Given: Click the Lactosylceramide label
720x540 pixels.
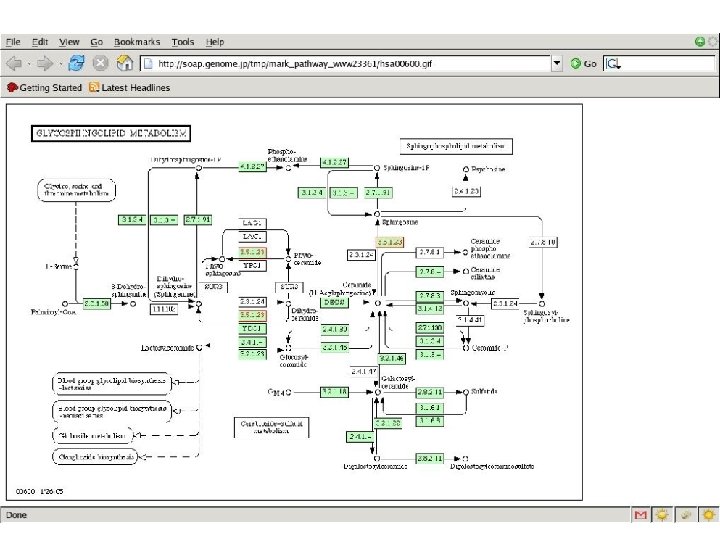Looking at the screenshot, I should pos(168,348).
